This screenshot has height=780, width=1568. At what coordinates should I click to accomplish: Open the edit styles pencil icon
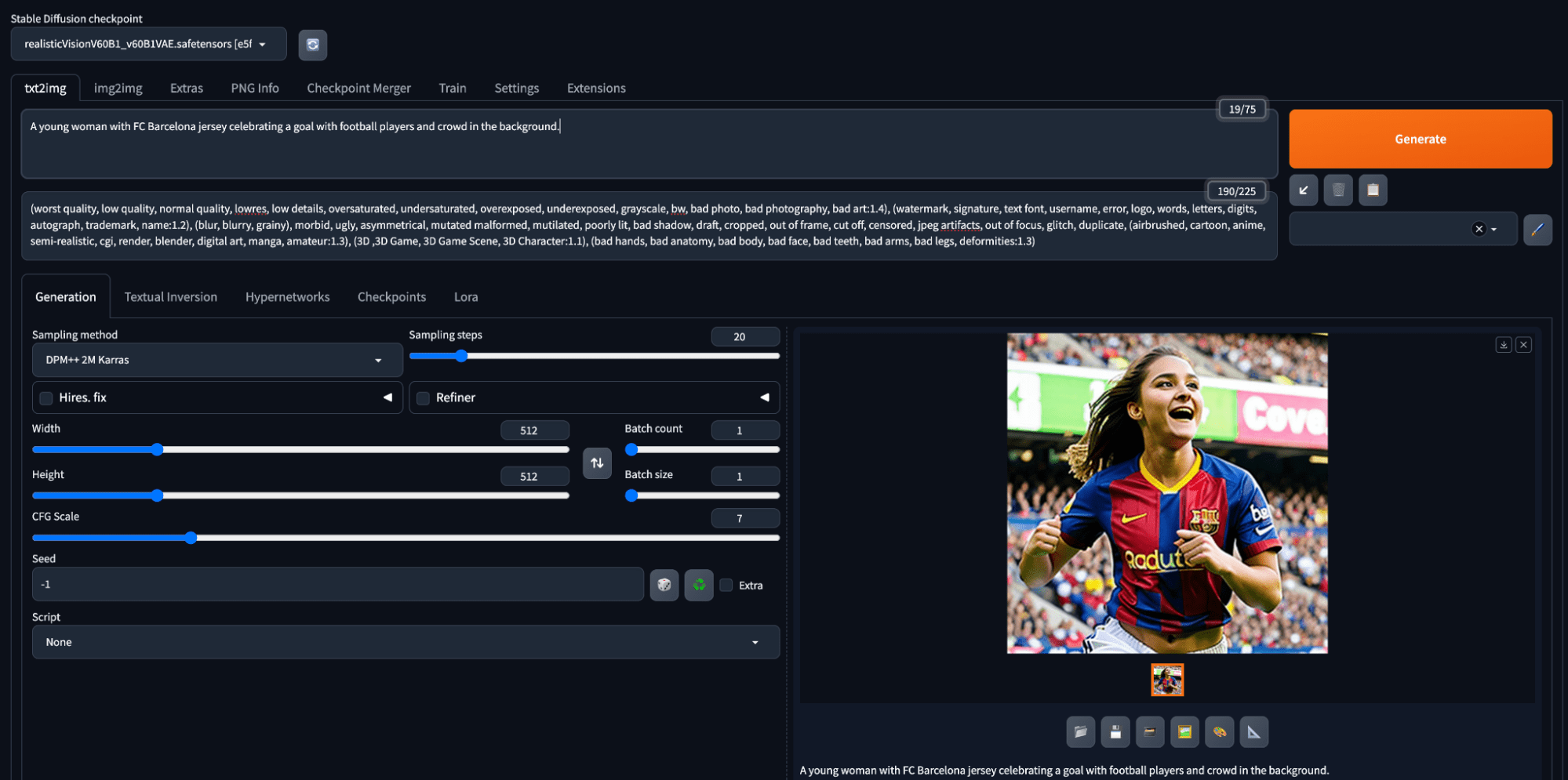click(x=1537, y=229)
